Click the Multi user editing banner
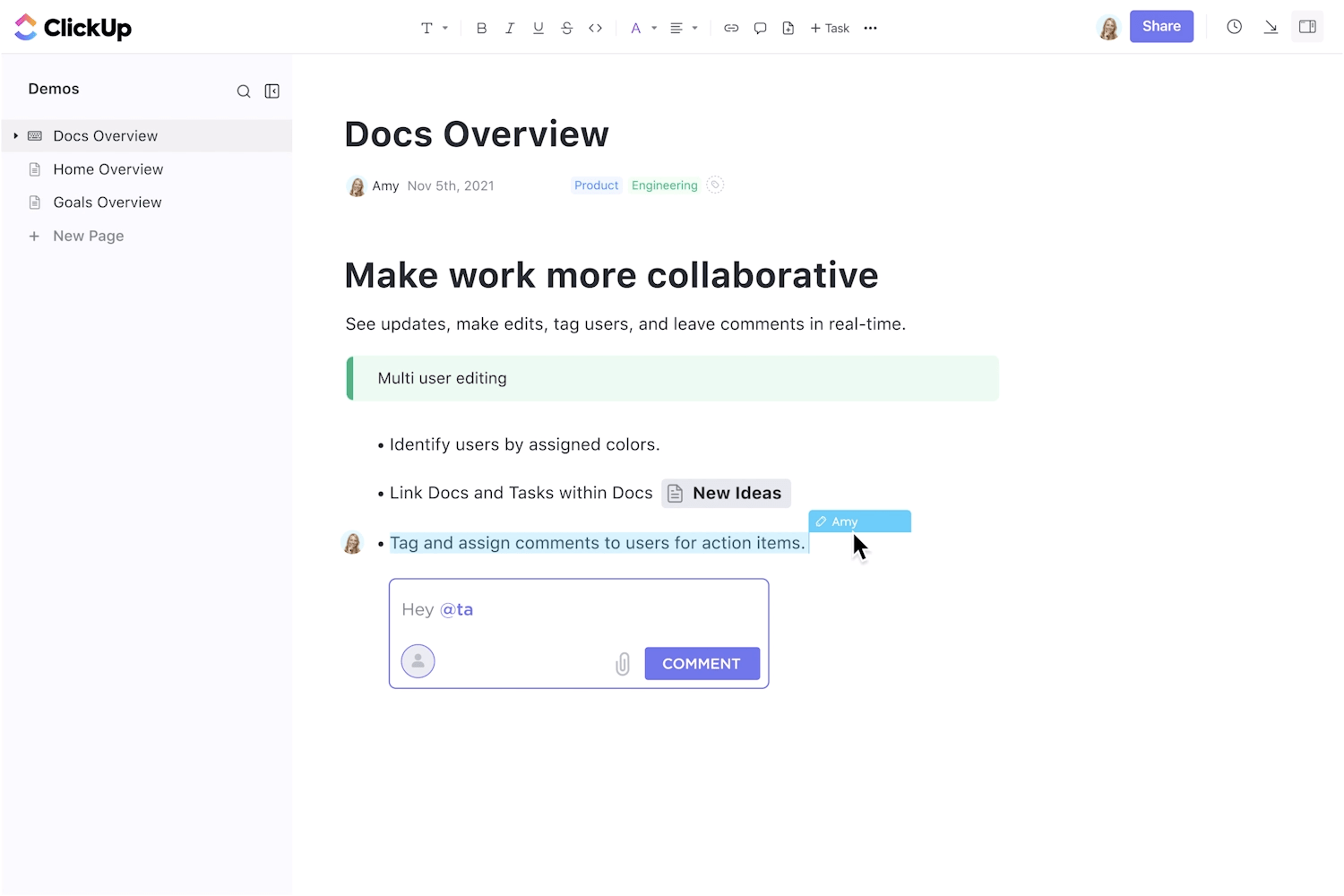Screen dimensions: 1344x896 click(x=672, y=378)
